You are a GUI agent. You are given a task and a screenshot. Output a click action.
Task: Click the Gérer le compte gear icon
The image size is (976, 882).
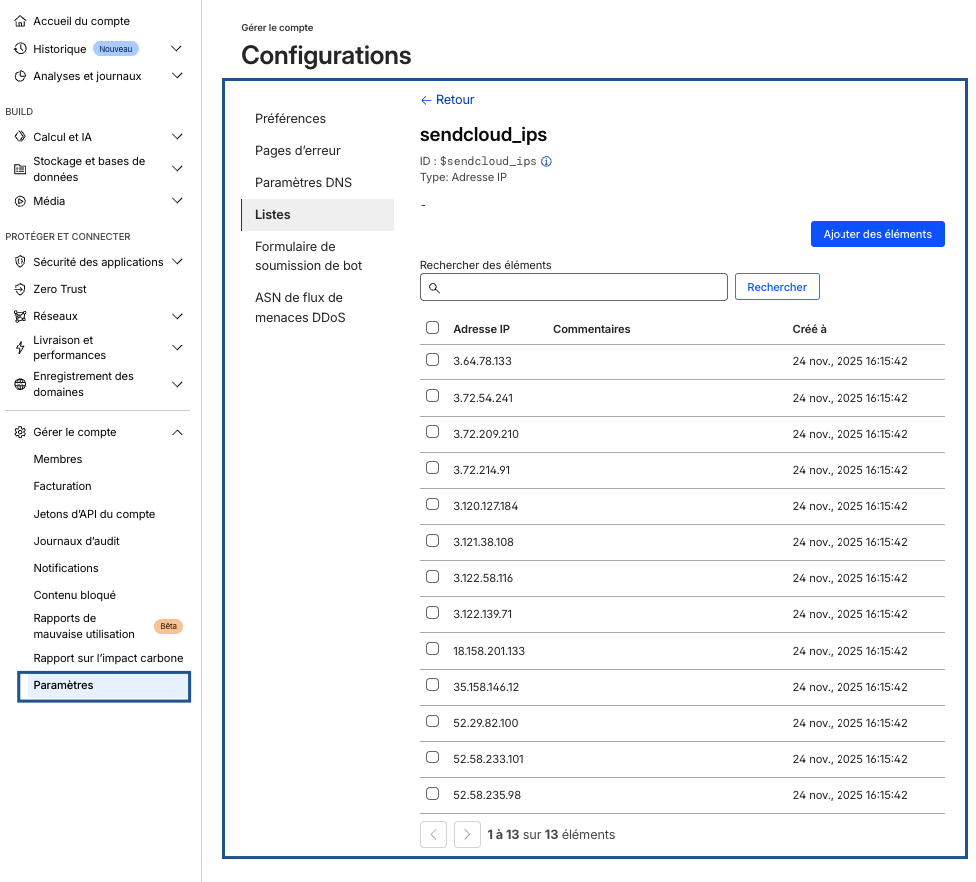click(20, 432)
